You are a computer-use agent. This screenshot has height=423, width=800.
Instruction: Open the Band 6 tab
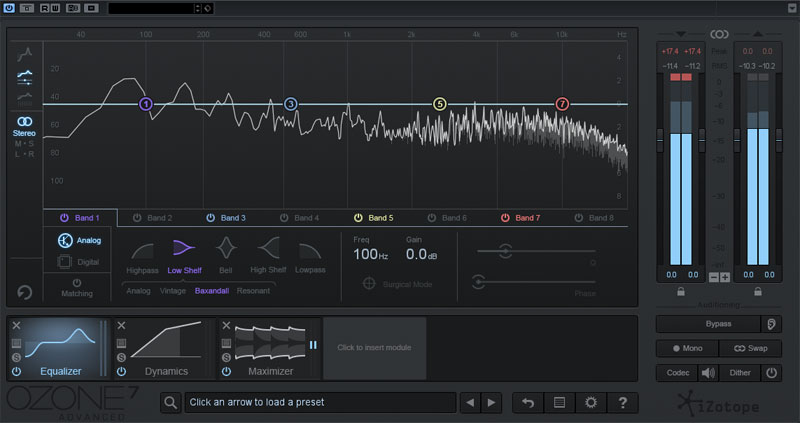[x=454, y=218]
